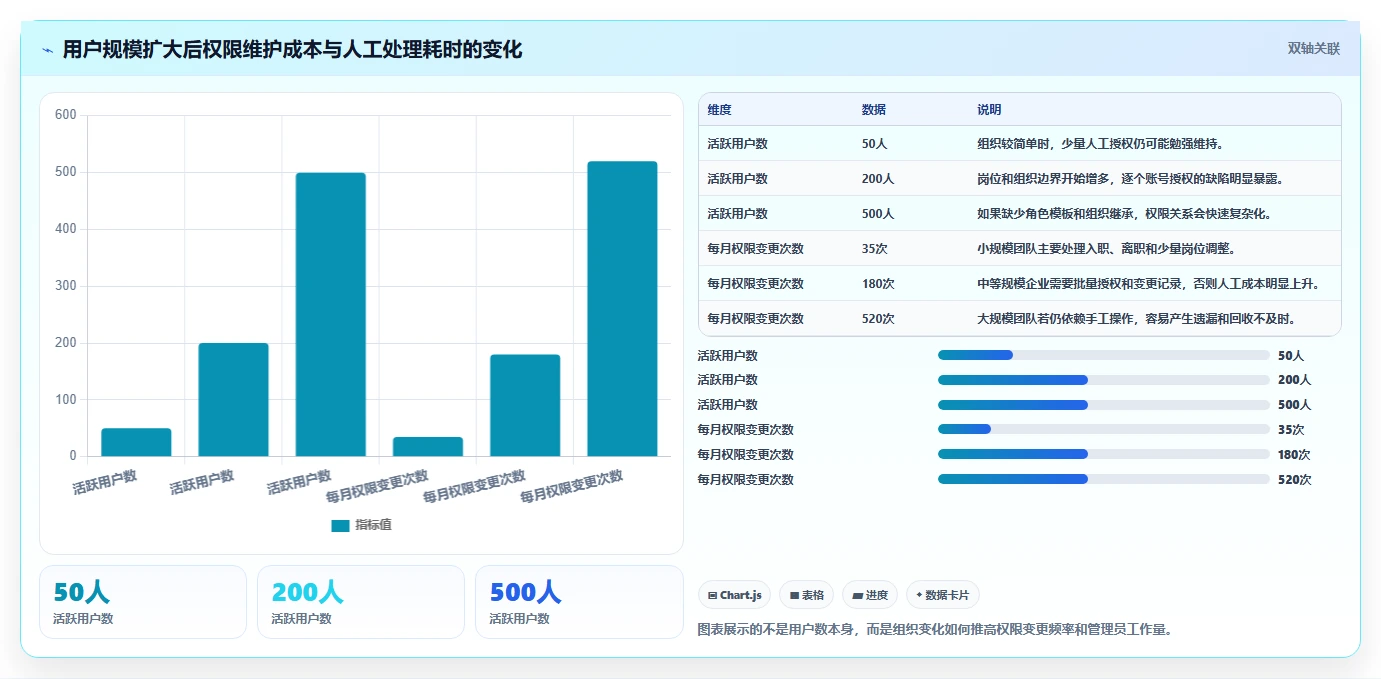Open the 500人 活跃用户数 data card

(x=579, y=601)
